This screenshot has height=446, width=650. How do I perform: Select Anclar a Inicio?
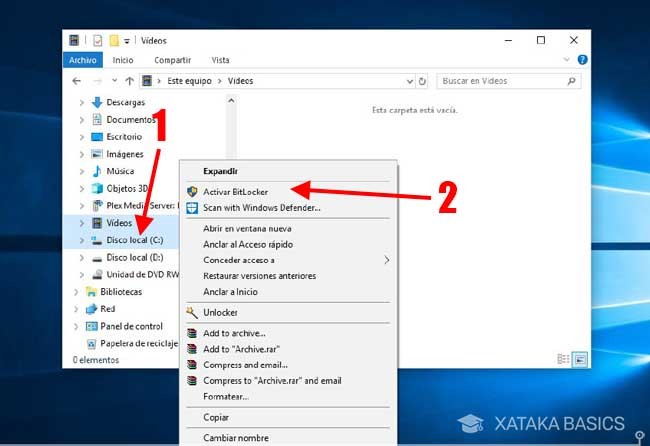289,292
